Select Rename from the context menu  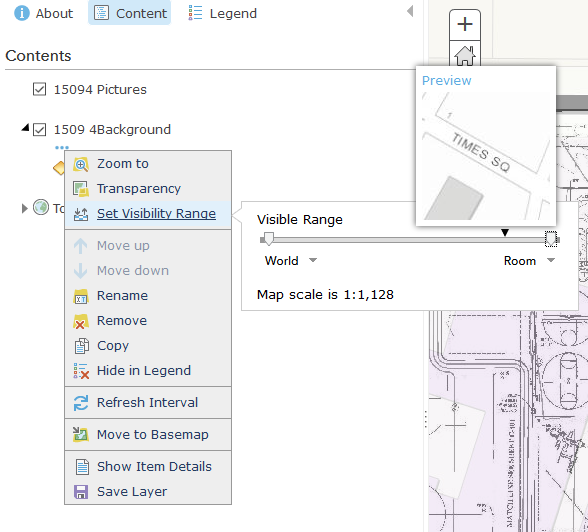[148, 295]
